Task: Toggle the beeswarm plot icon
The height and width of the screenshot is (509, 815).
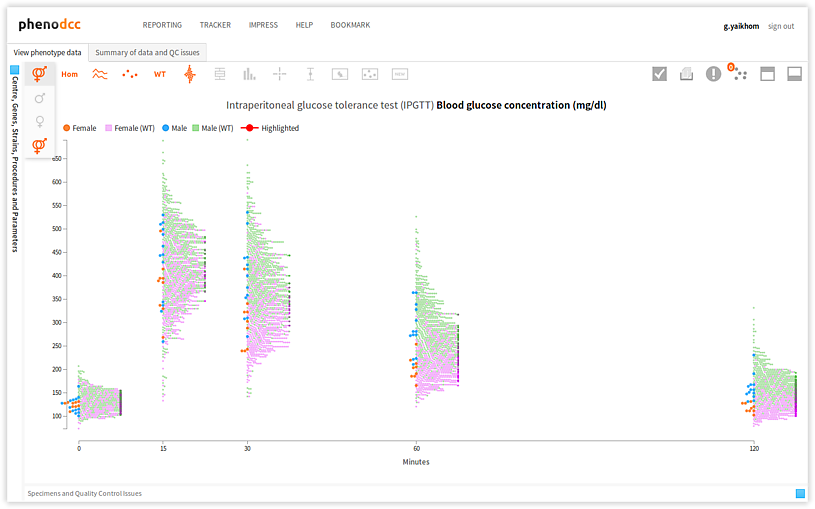Action: click(x=189, y=74)
